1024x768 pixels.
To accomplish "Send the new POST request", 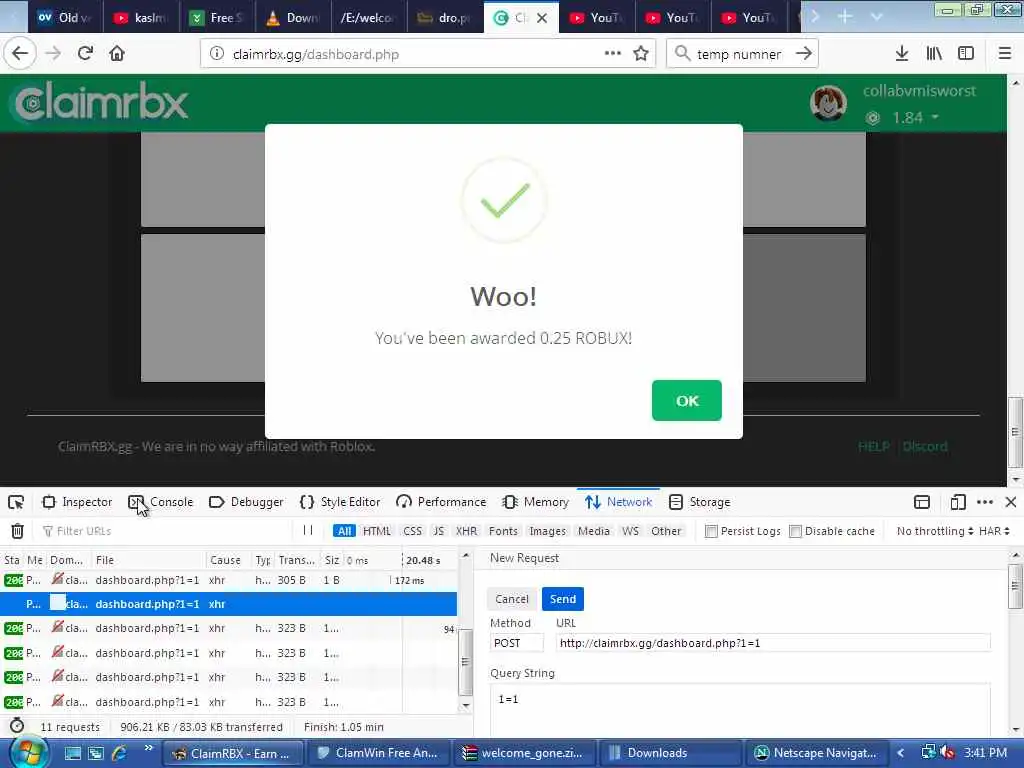I will point(562,599).
